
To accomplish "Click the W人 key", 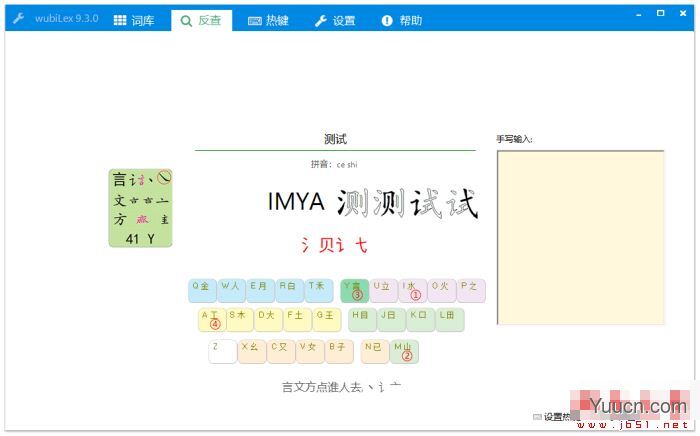I will click(x=231, y=291).
